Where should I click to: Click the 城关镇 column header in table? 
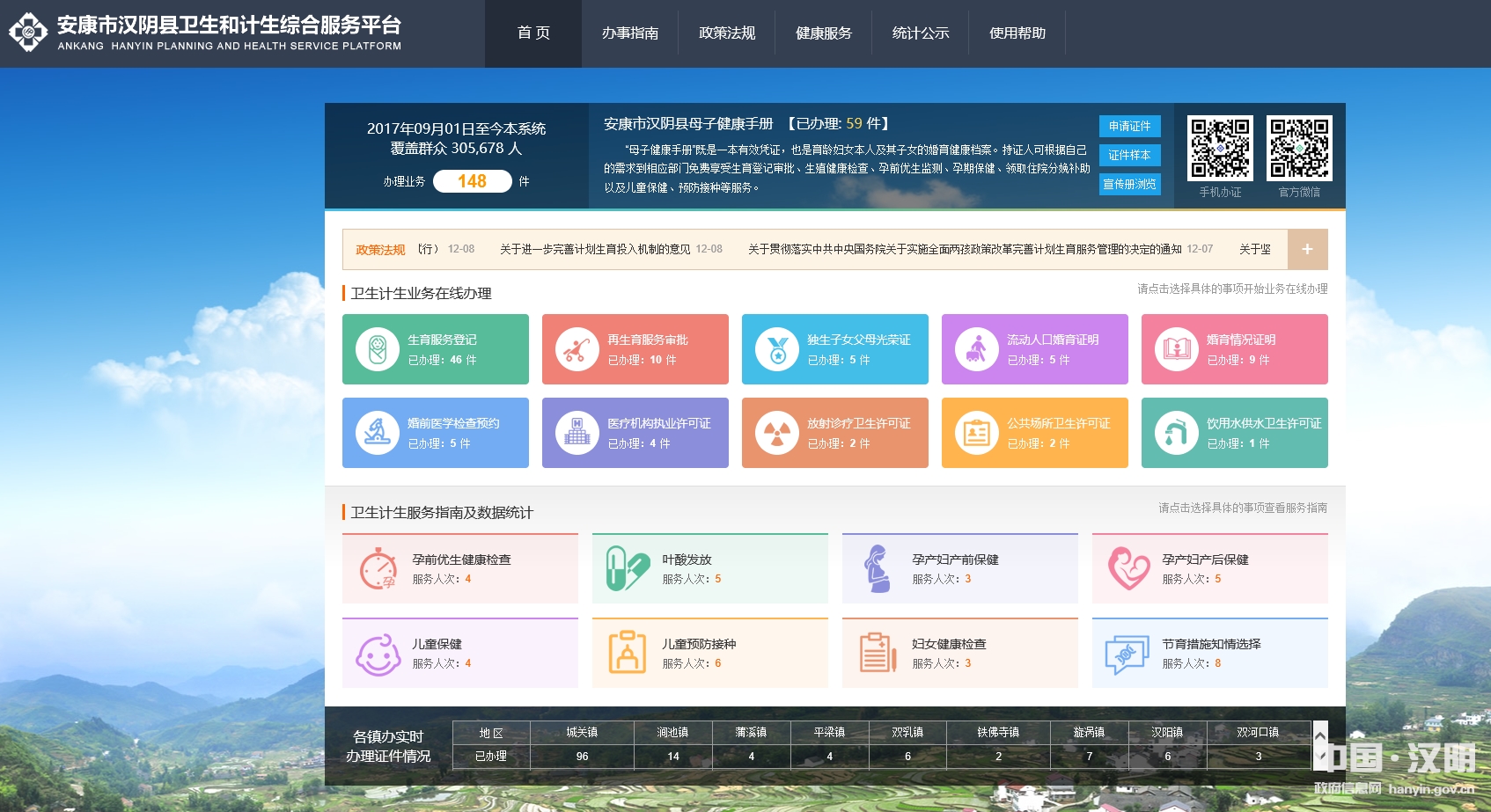coord(582,732)
